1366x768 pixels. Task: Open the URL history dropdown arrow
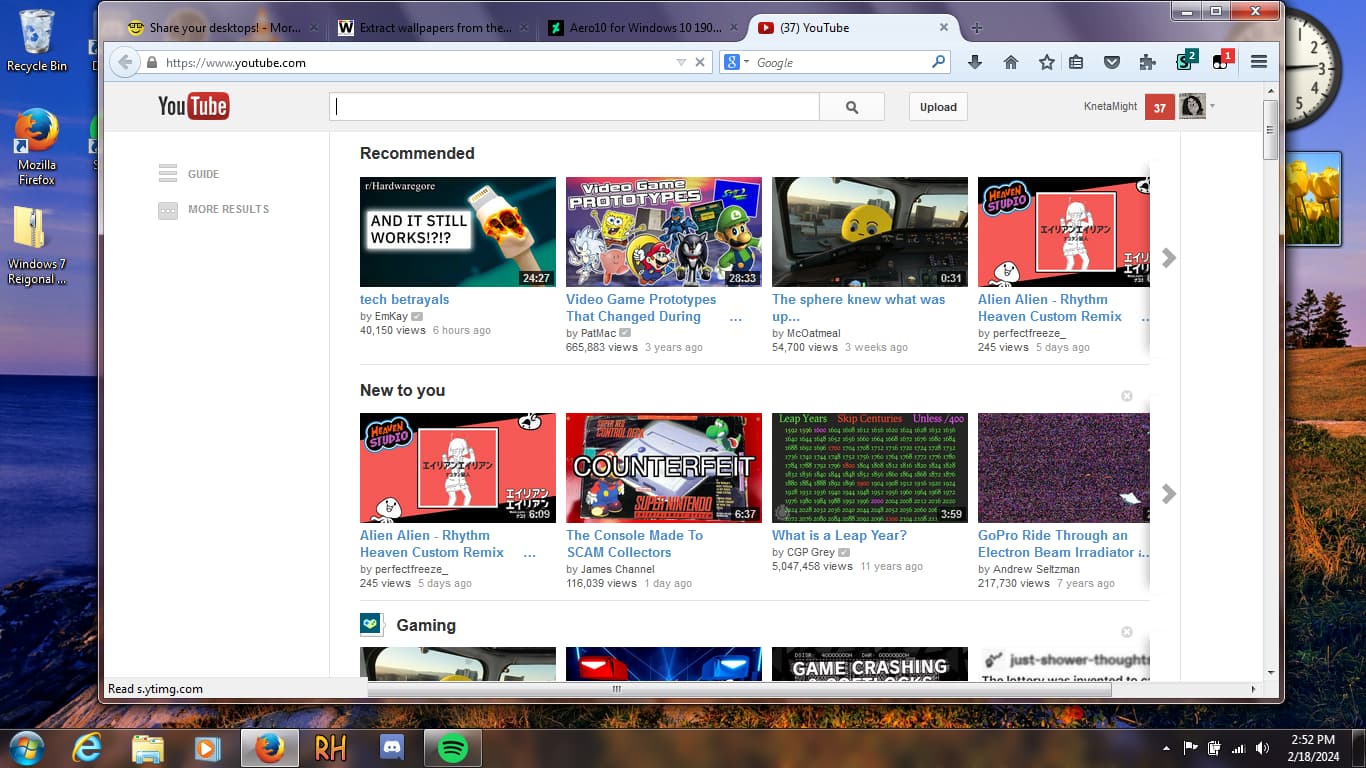point(681,62)
